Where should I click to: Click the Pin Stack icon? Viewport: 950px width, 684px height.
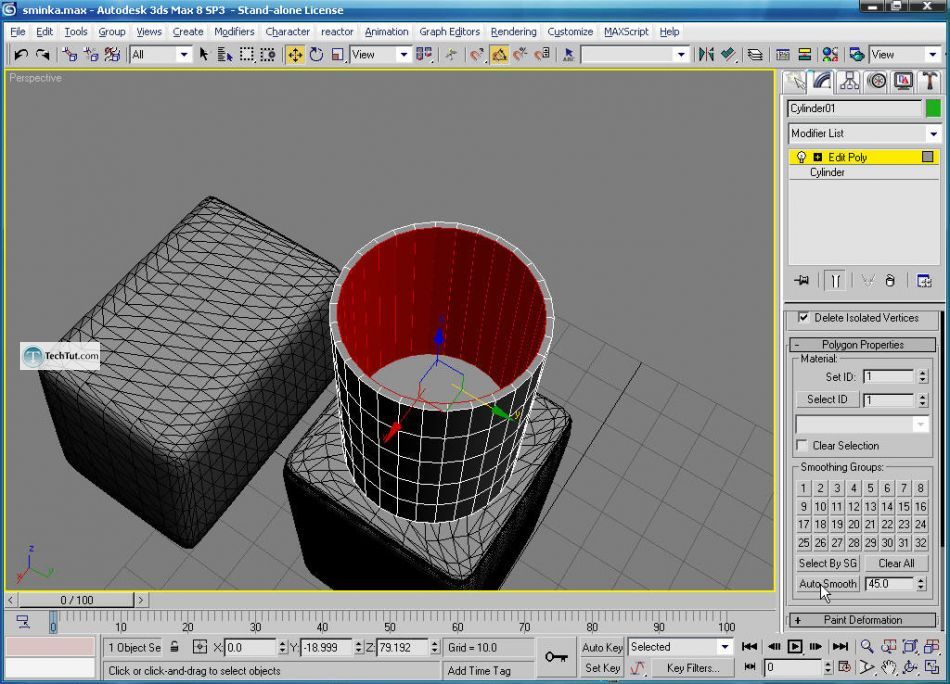[802, 281]
